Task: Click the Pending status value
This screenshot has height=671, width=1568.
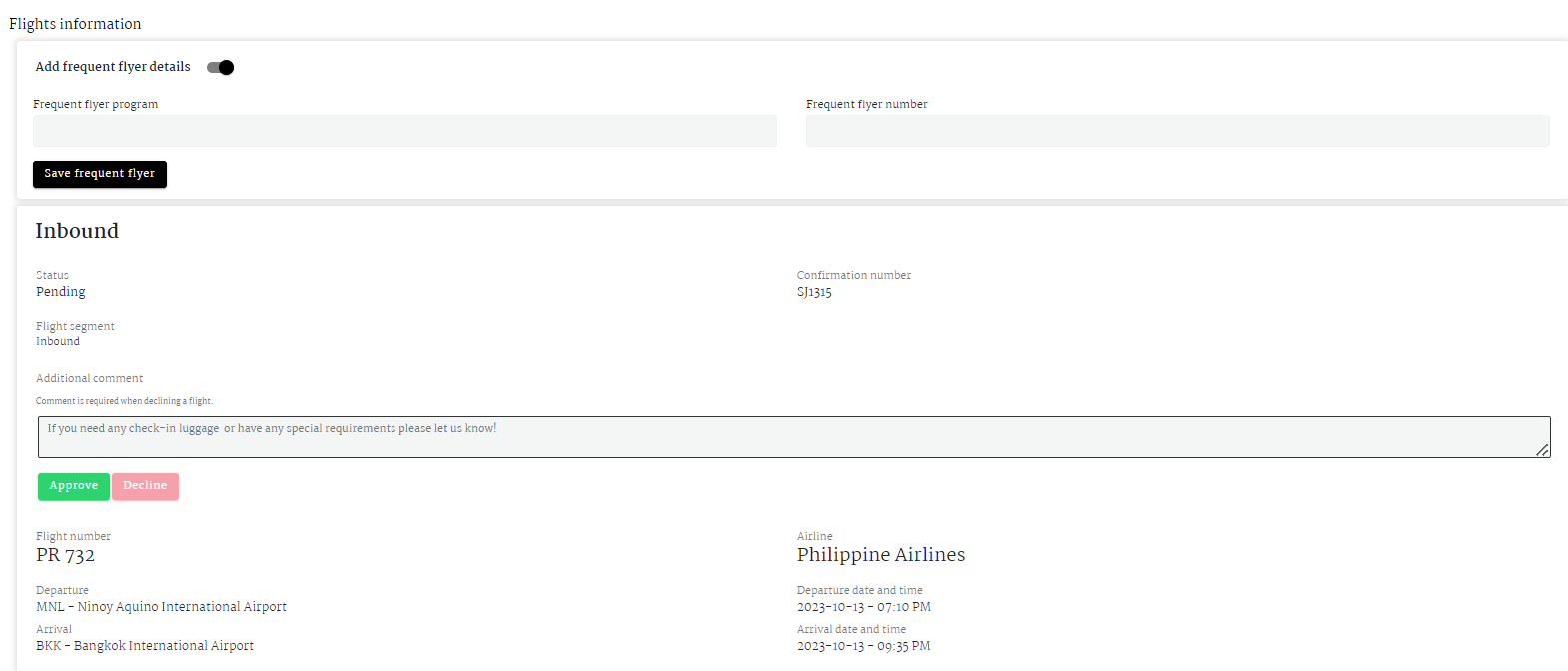Action: (61, 292)
